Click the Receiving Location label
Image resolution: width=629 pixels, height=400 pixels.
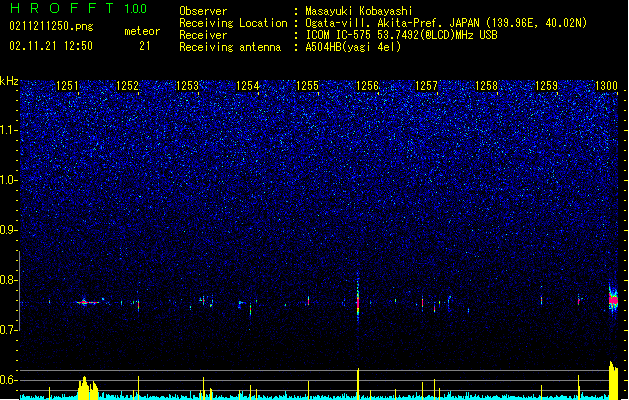[x=233, y=23]
